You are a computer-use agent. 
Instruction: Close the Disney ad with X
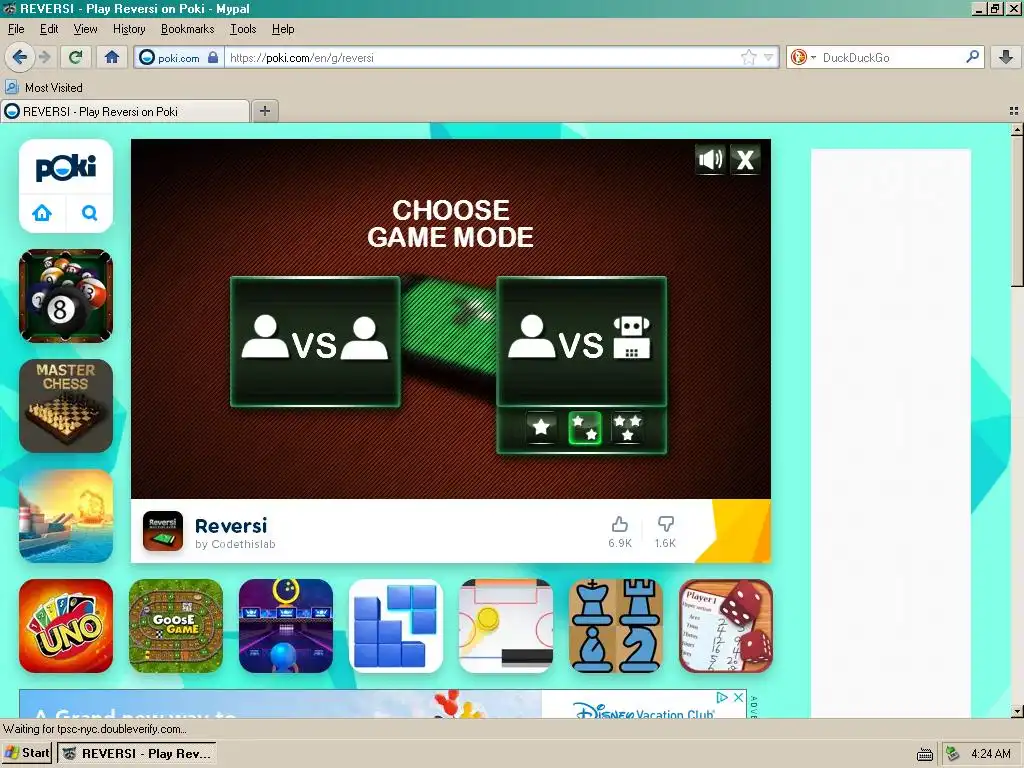(738, 697)
